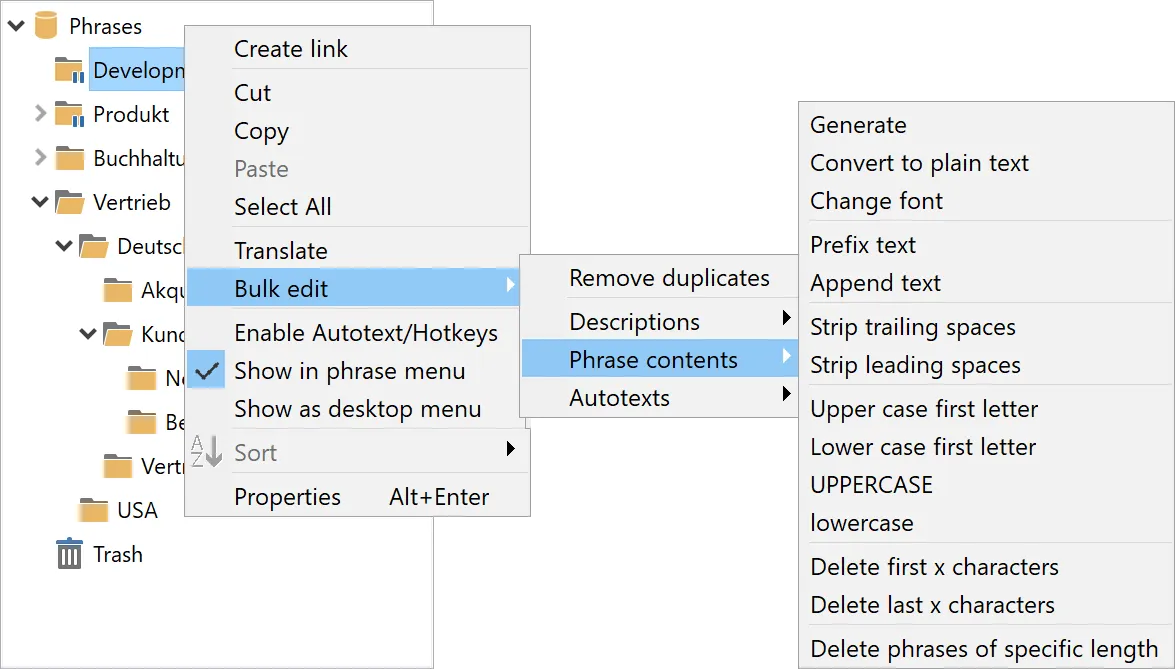The width and height of the screenshot is (1175, 669).
Task: Choose Remove duplicates from Bulk edit submenu
Action: (668, 278)
